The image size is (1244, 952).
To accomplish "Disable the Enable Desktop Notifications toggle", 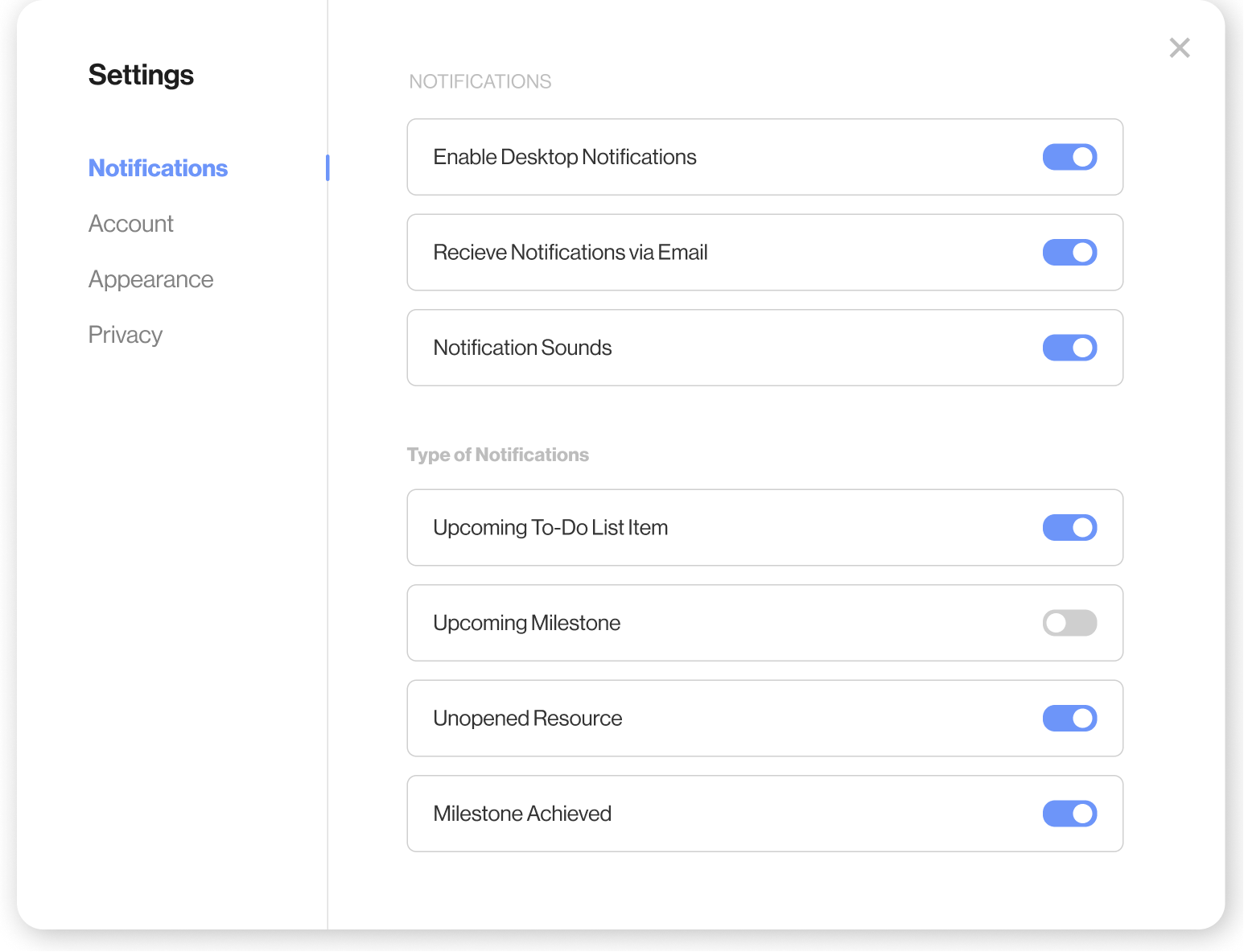I will [x=1069, y=157].
